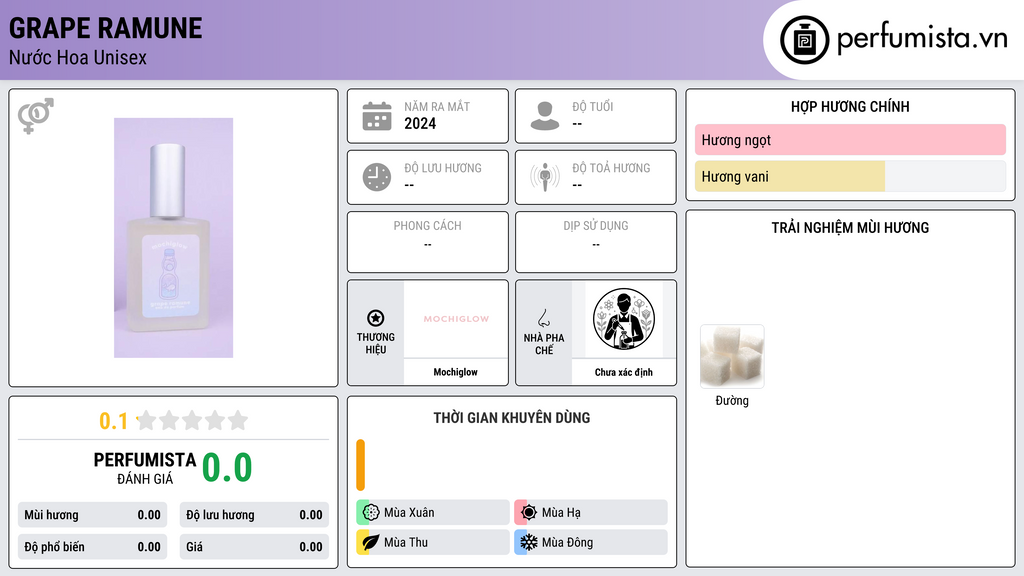Click the sillage icon beside Độ toả hương
1024x576 pixels.
[545, 177]
